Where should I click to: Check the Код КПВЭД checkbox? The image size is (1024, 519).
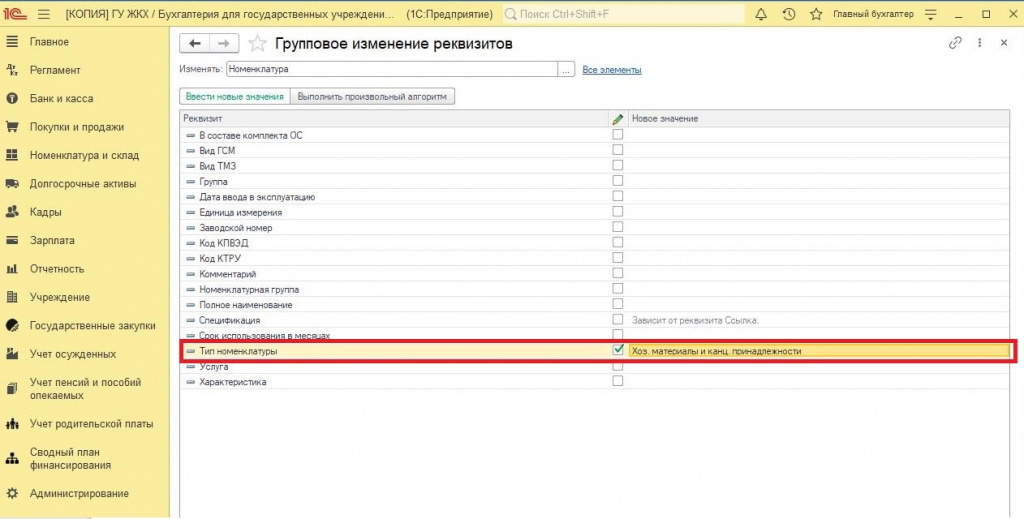click(618, 242)
